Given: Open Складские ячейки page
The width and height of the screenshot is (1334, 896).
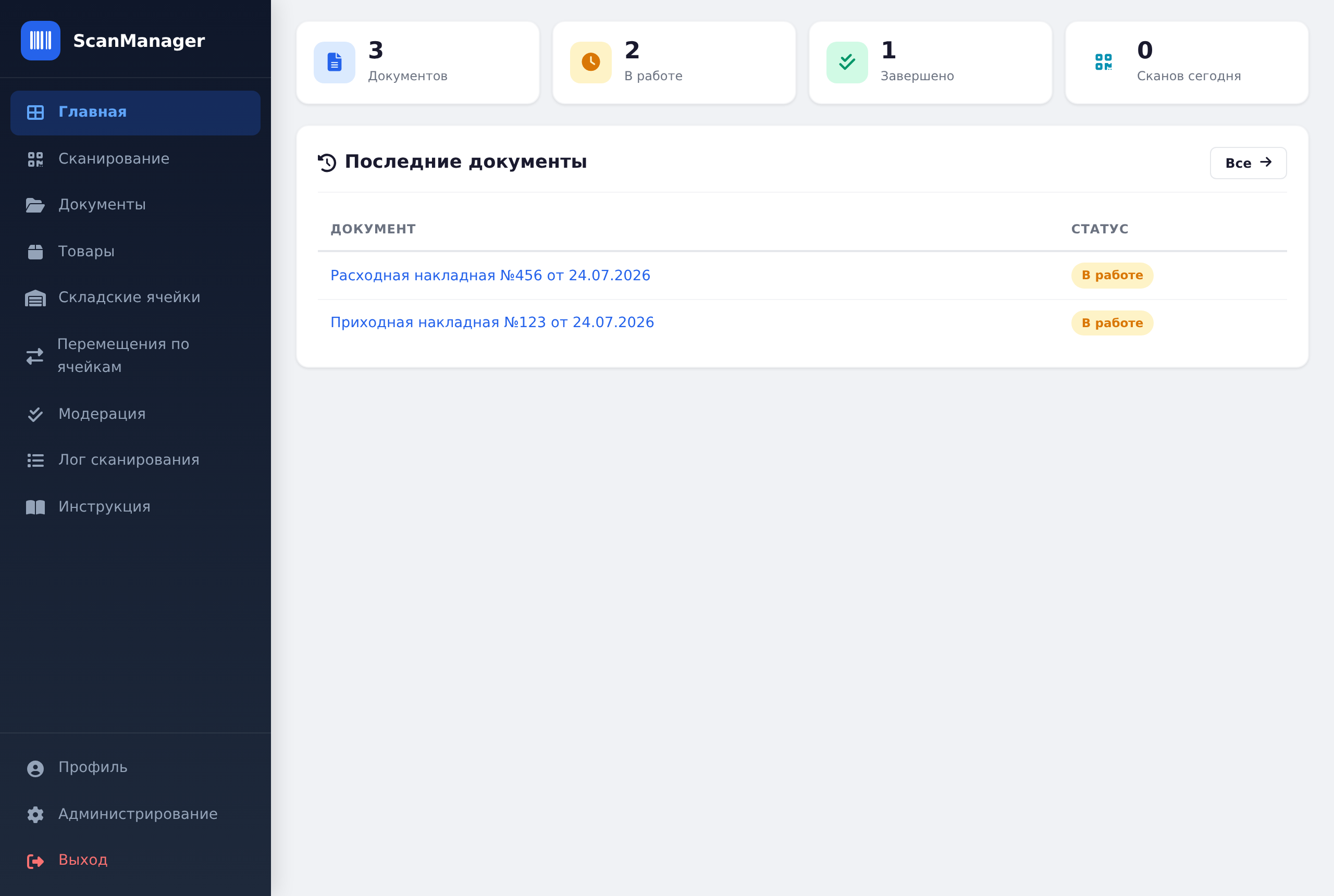Looking at the screenshot, I should click(135, 298).
